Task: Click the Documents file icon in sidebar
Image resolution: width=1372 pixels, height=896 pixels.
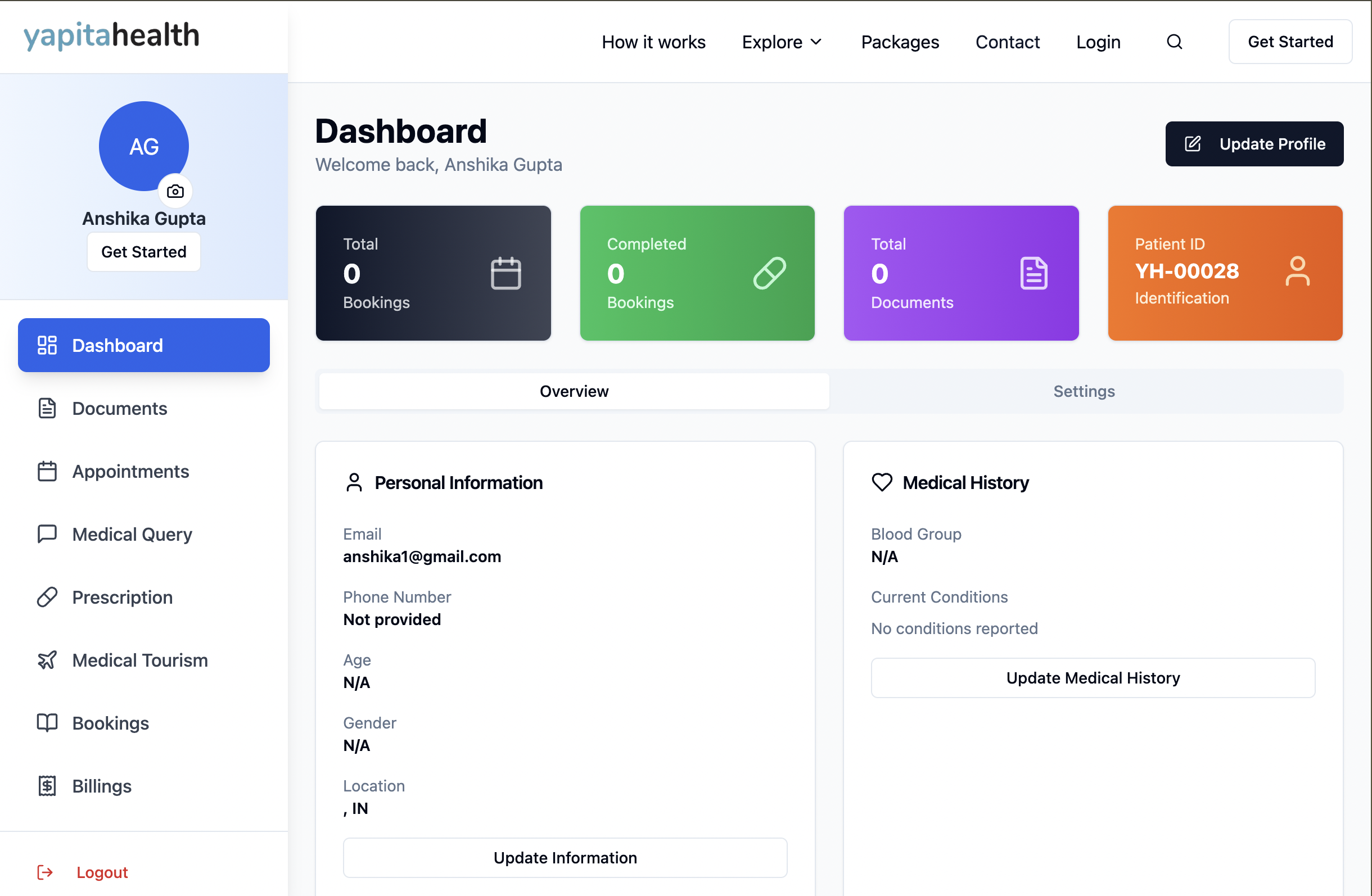Action: 47,408
